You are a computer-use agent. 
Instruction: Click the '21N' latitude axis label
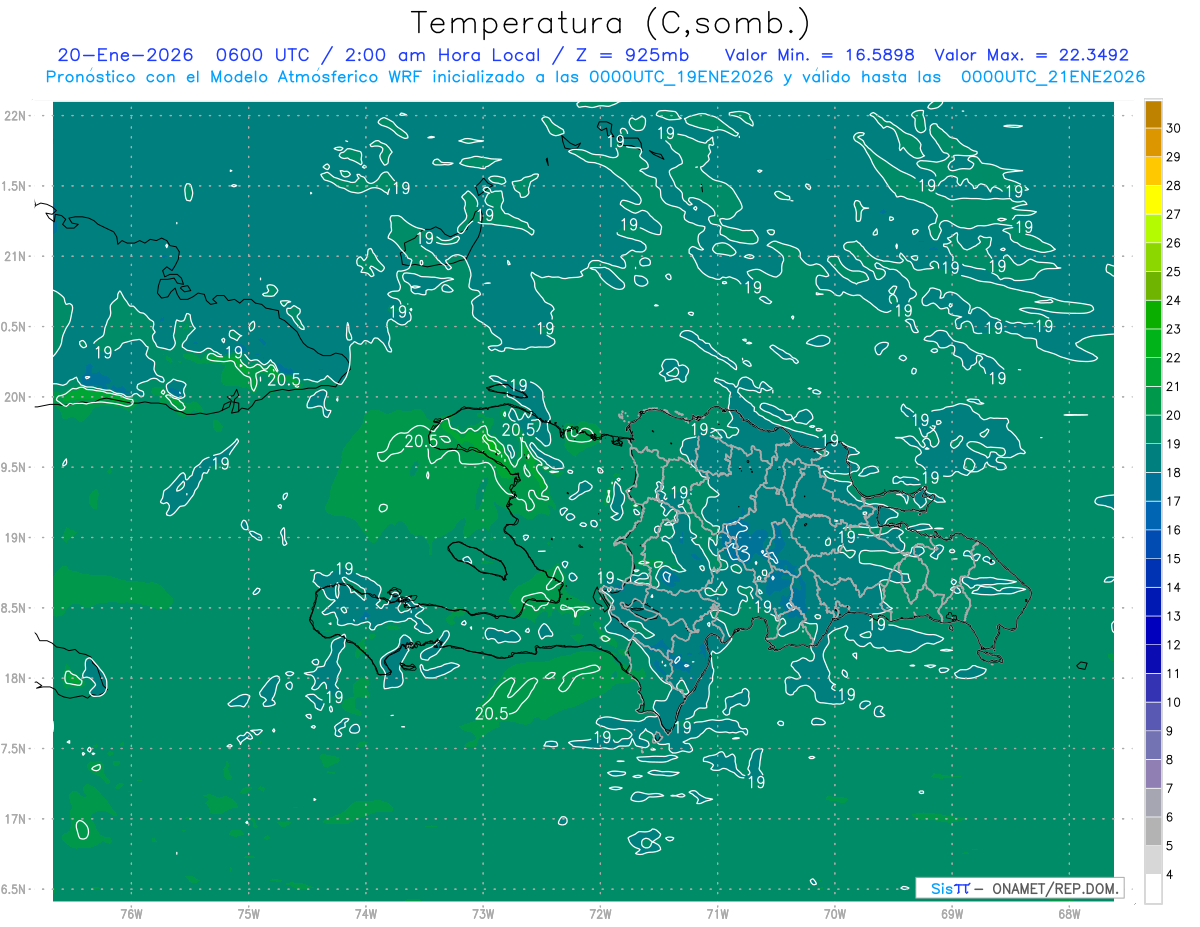[16, 256]
